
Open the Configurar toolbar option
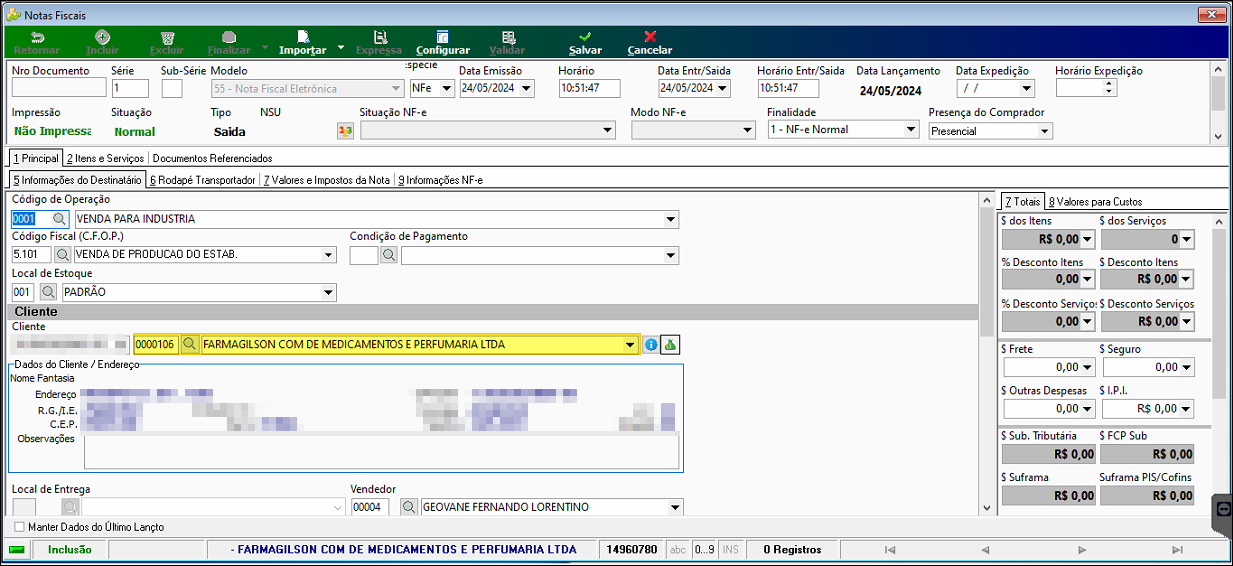coord(442,42)
